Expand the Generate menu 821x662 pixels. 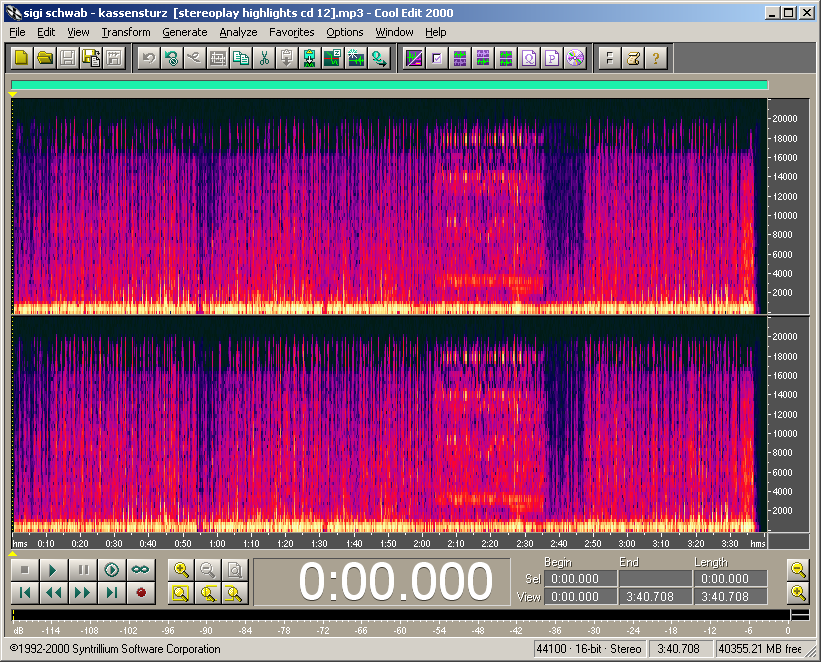point(184,32)
